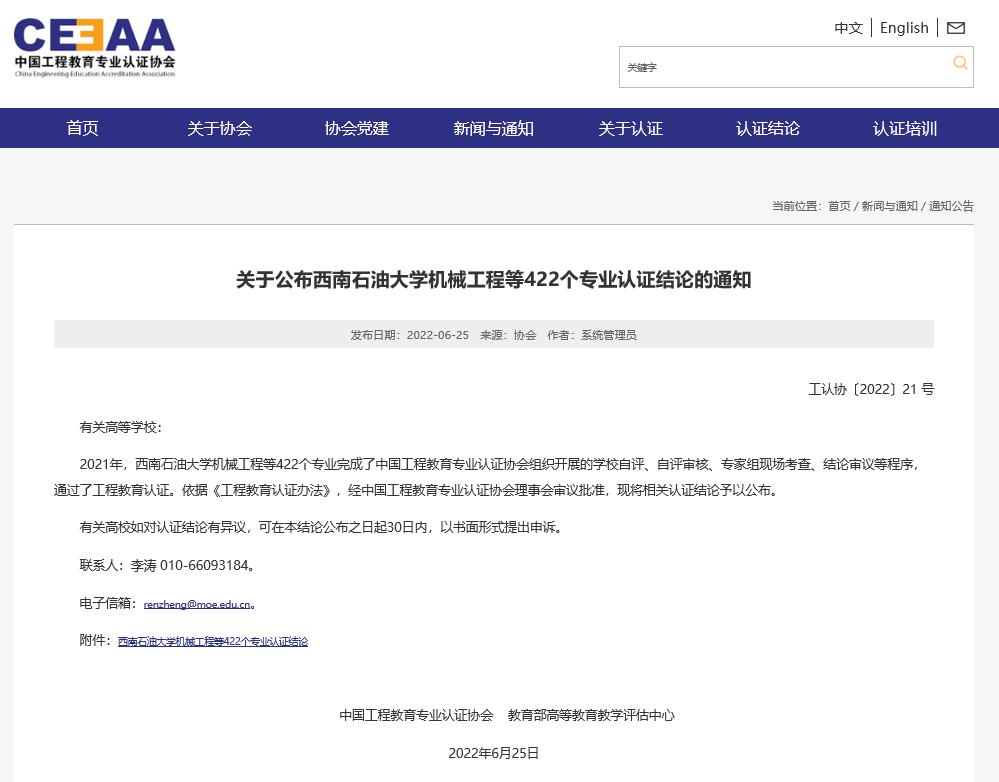Click the 发布日期 2022-06-25 info bar
Viewport: 999px width, 782px height.
(493, 335)
